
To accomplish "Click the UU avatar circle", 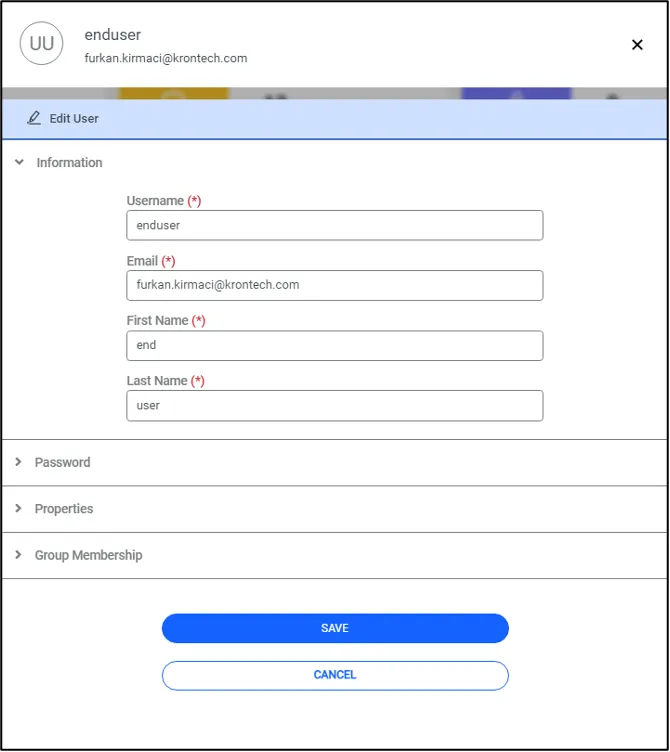I will point(41,43).
